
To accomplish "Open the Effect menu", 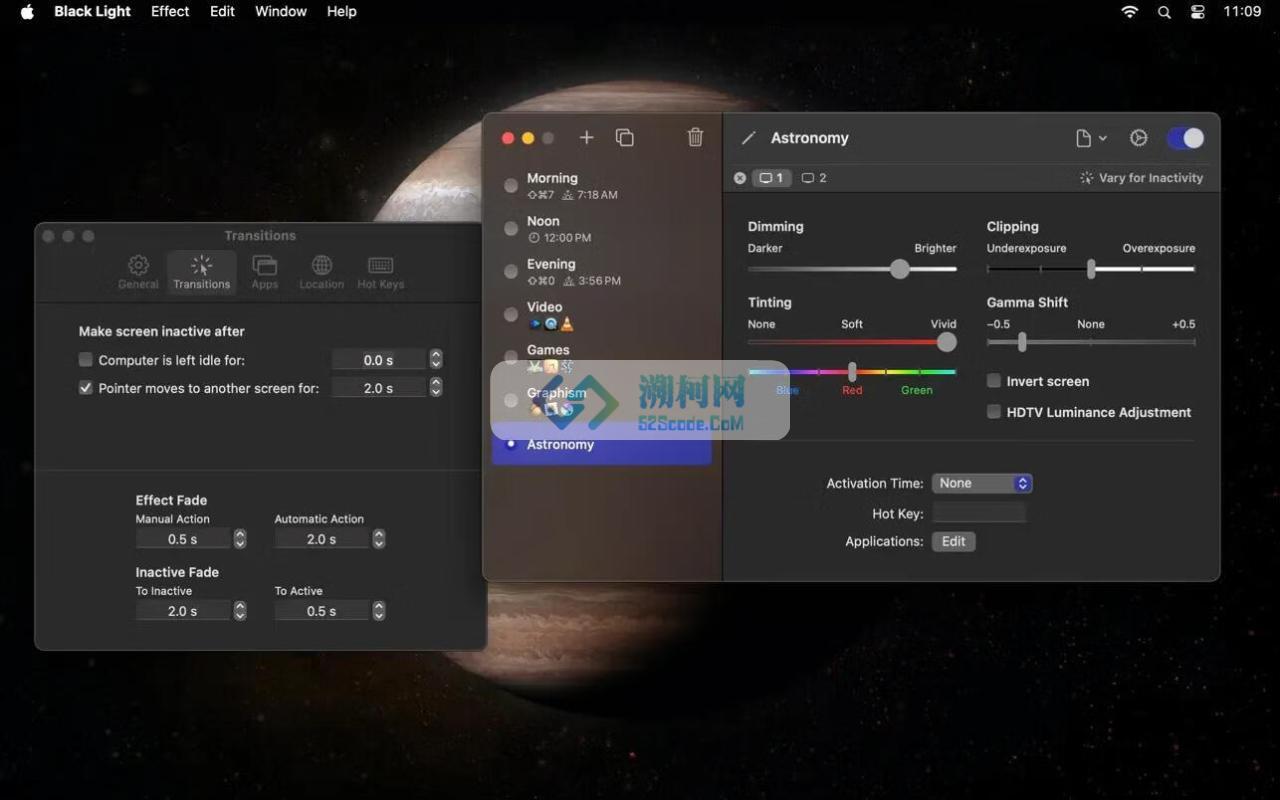I will (170, 11).
